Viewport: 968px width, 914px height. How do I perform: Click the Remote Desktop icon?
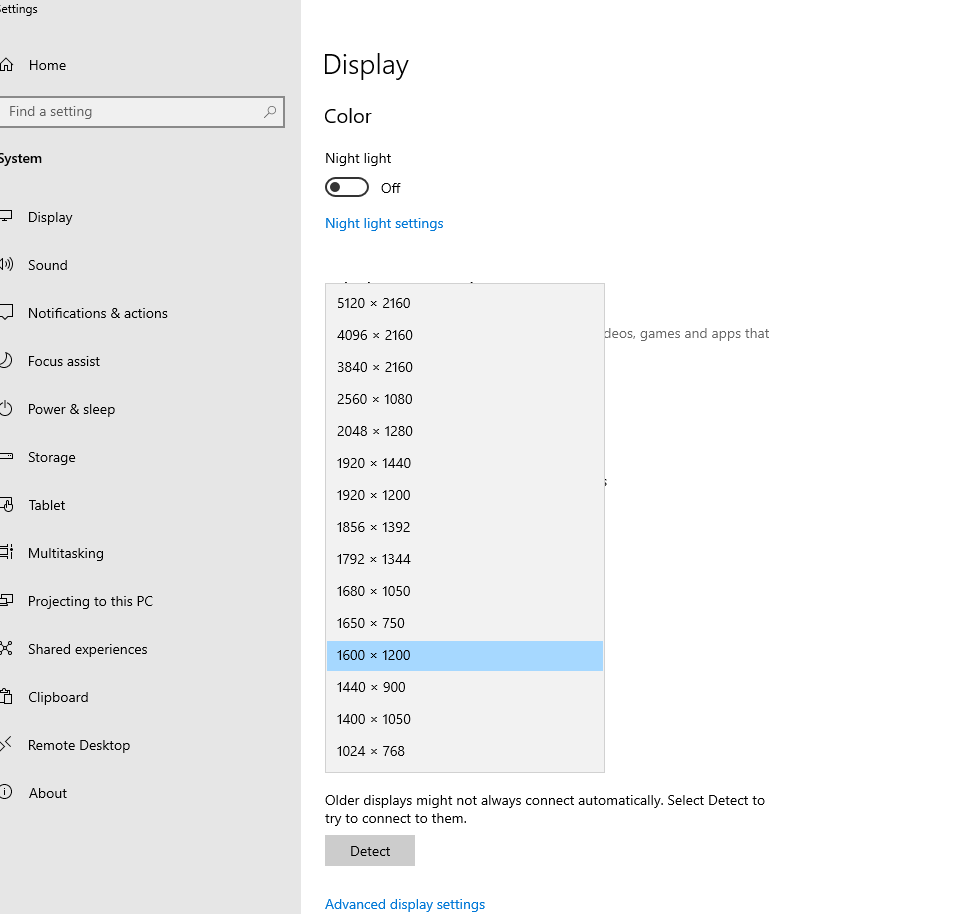point(6,744)
